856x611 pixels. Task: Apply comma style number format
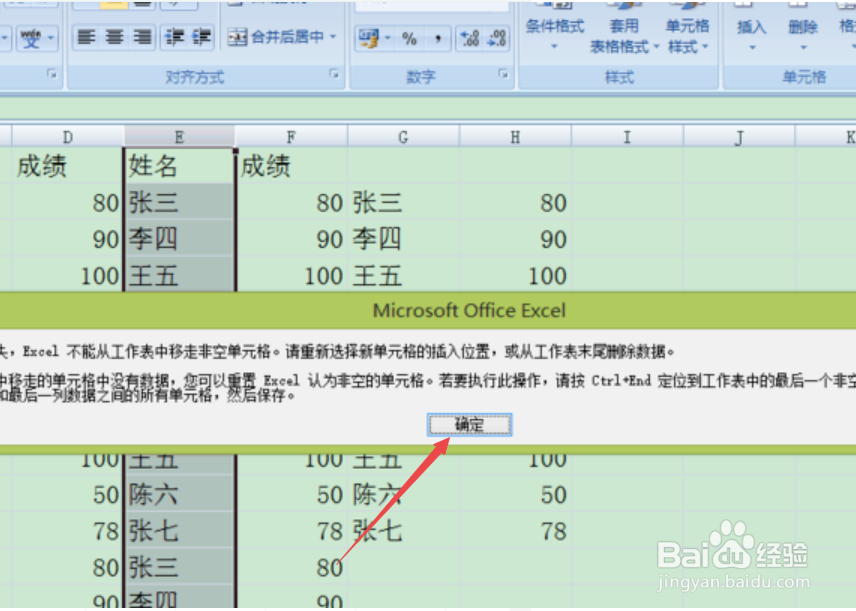(x=437, y=38)
